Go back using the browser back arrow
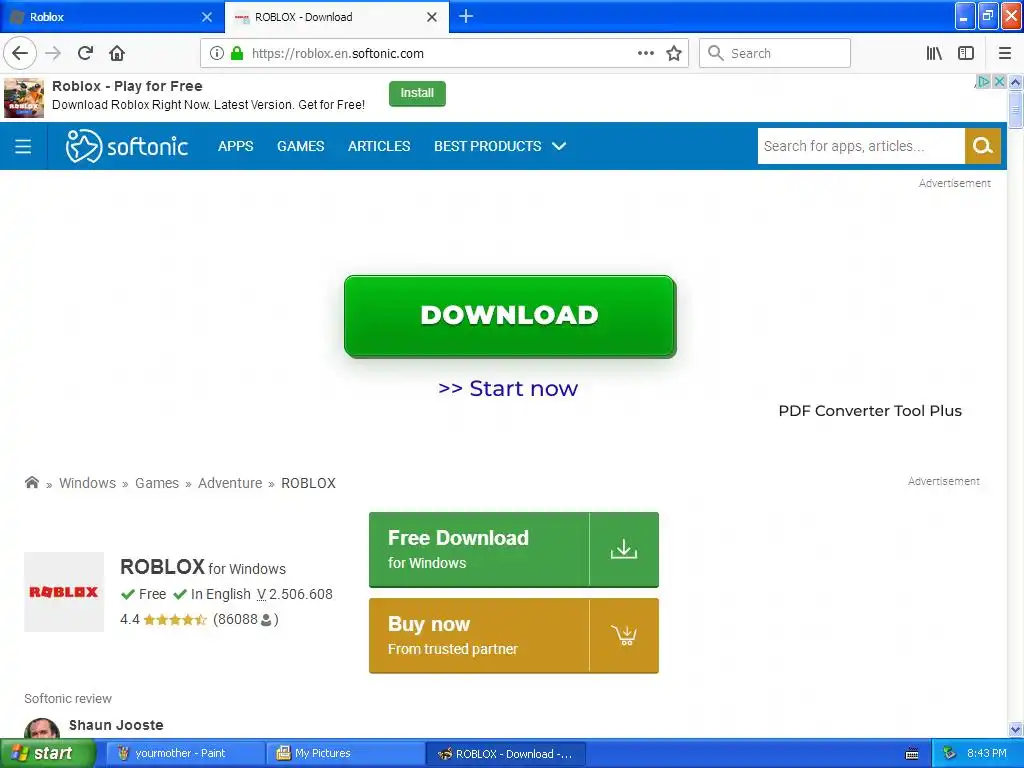The height and width of the screenshot is (768, 1024). point(20,53)
